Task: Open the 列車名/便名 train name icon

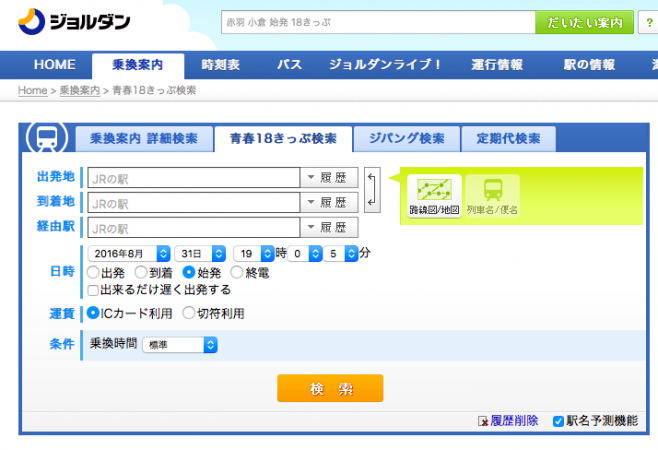Action: click(x=492, y=196)
